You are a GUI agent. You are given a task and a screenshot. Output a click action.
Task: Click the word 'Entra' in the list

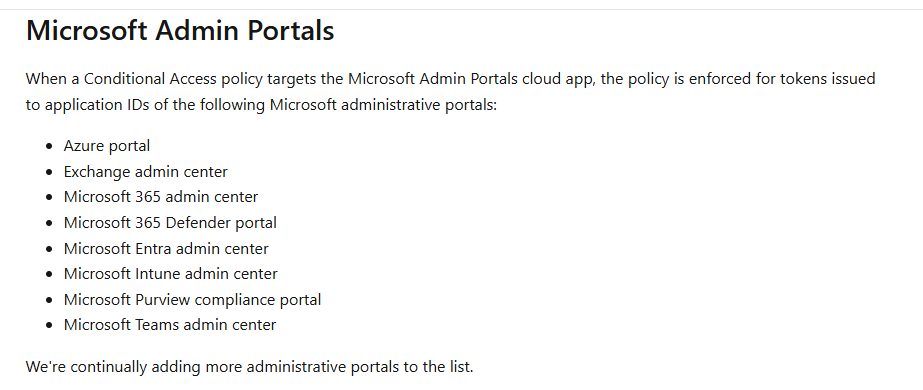[x=153, y=249]
